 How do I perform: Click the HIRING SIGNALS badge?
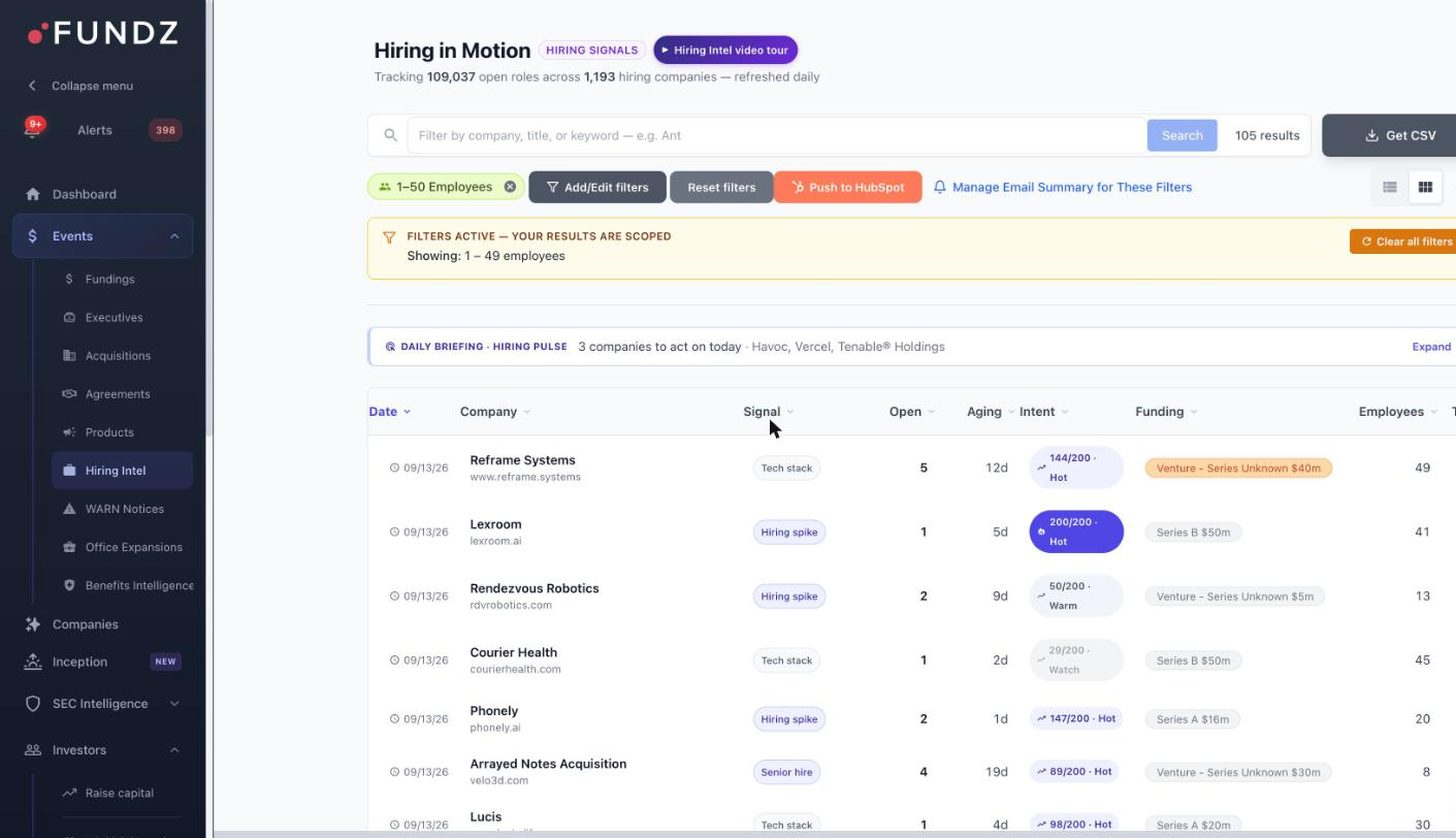(x=592, y=50)
